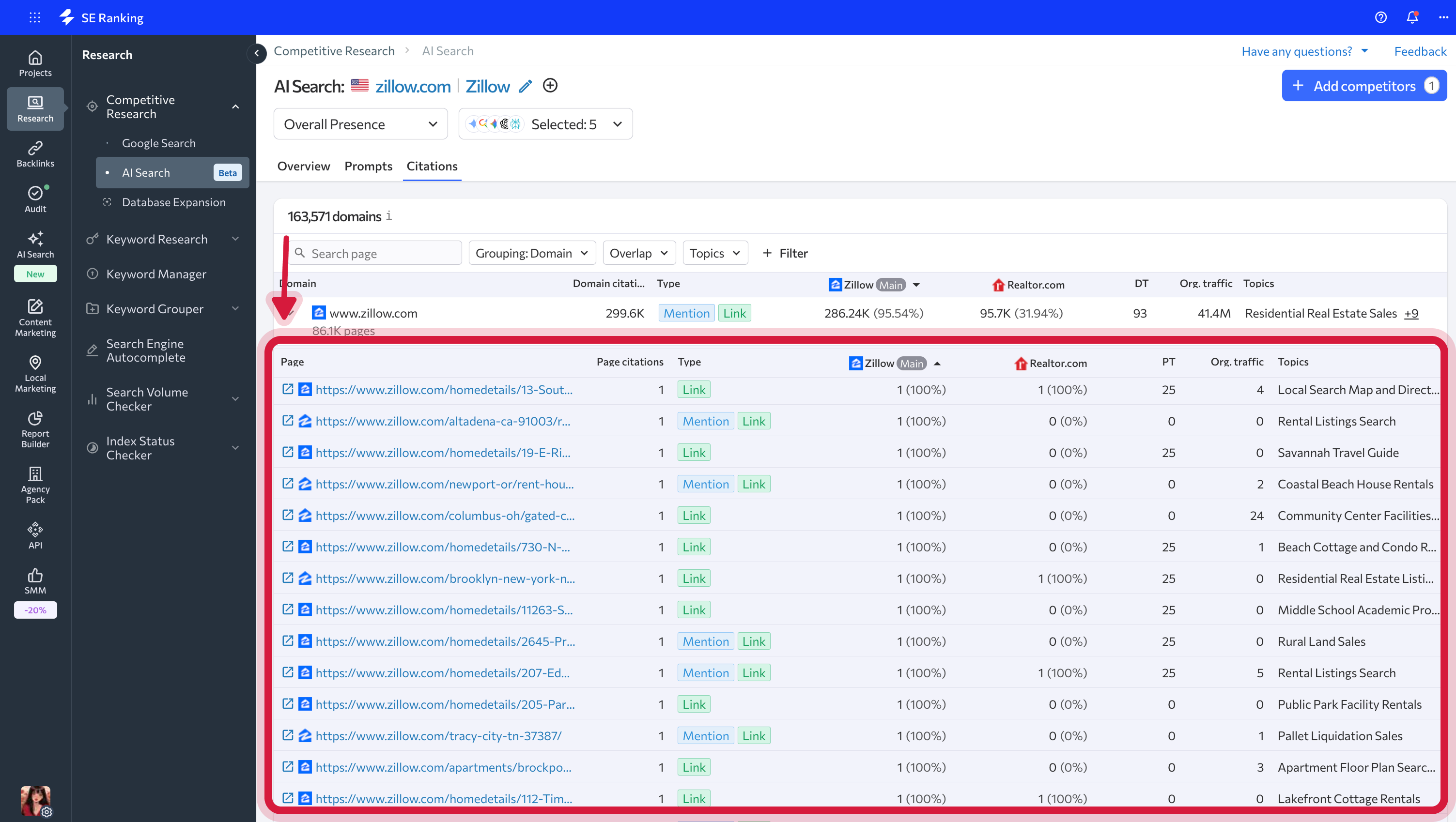Click the Realtor.com column header in pages table
1456x822 pixels.
click(x=1051, y=363)
